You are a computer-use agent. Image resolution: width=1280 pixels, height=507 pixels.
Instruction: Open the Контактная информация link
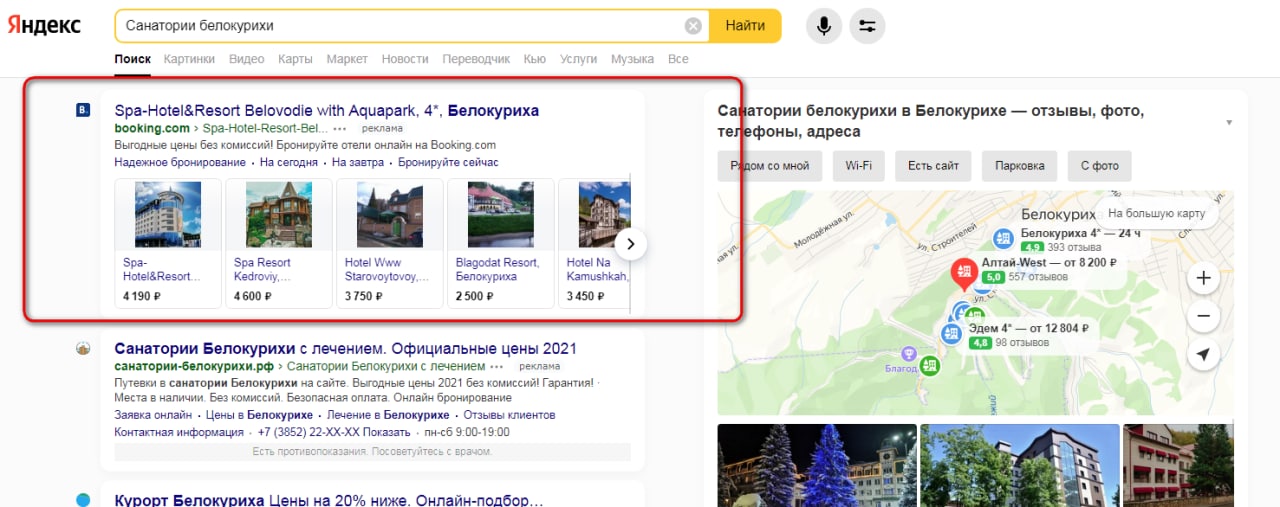click(179, 432)
